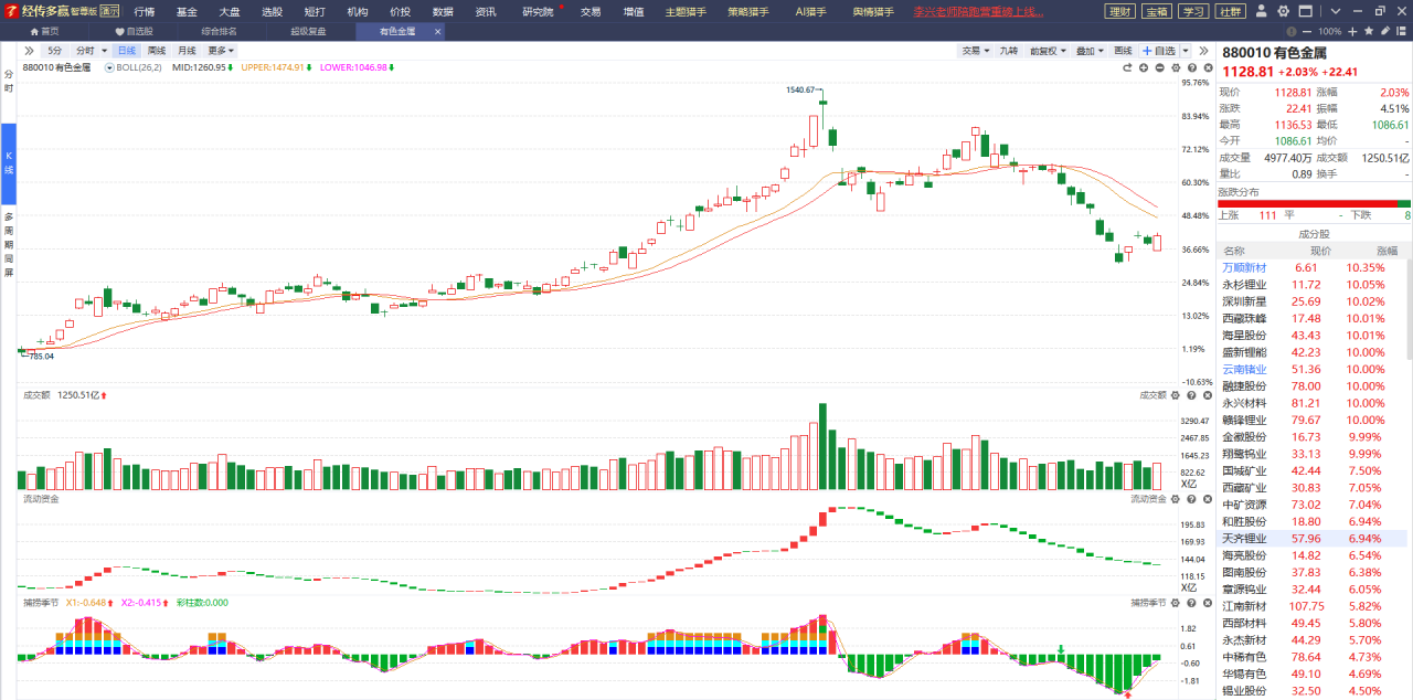The image size is (1414, 700).
Task: Open the 选股 menu in top bar
Action: tap(272, 12)
